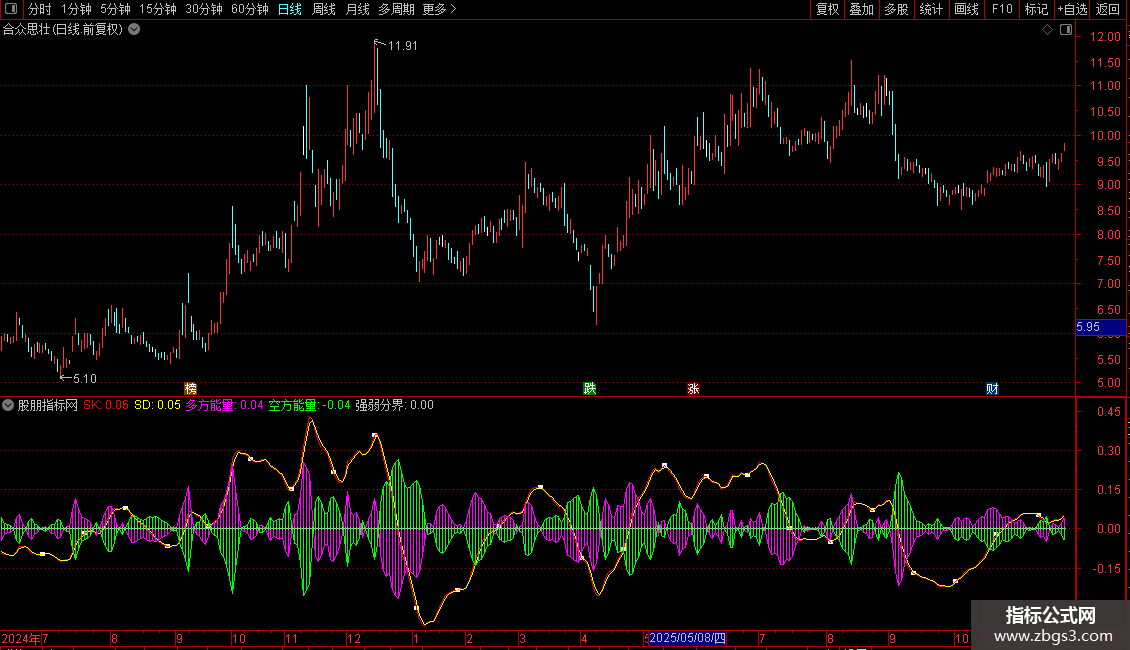Click the 股朋指标网 indicator name
This screenshot has width=1130, height=650.
48,405
